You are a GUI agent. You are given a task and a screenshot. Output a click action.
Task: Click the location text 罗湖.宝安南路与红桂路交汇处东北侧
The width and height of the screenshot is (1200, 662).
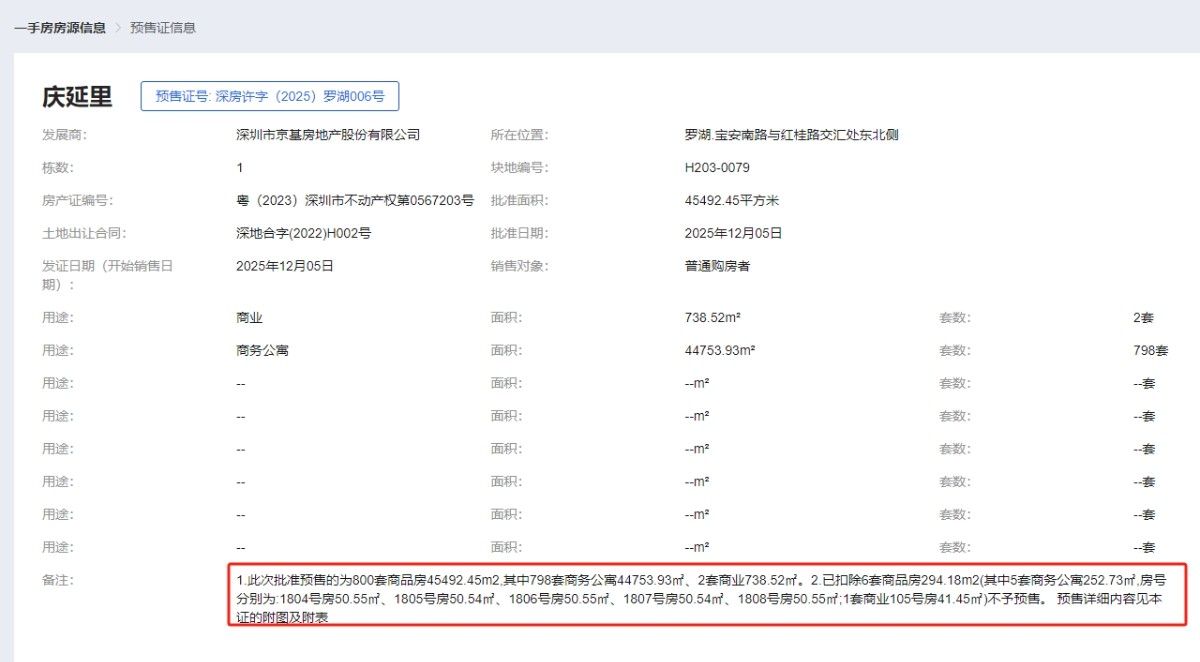[x=791, y=135]
